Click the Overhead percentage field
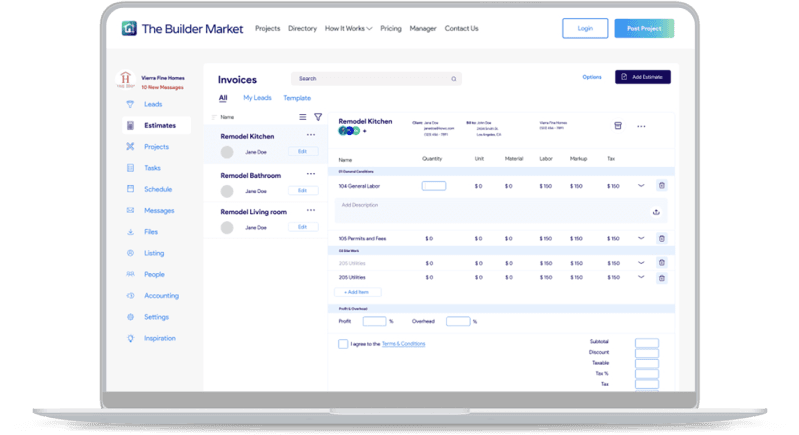Image resolution: width=799 pixels, height=435 pixels. coord(458,321)
